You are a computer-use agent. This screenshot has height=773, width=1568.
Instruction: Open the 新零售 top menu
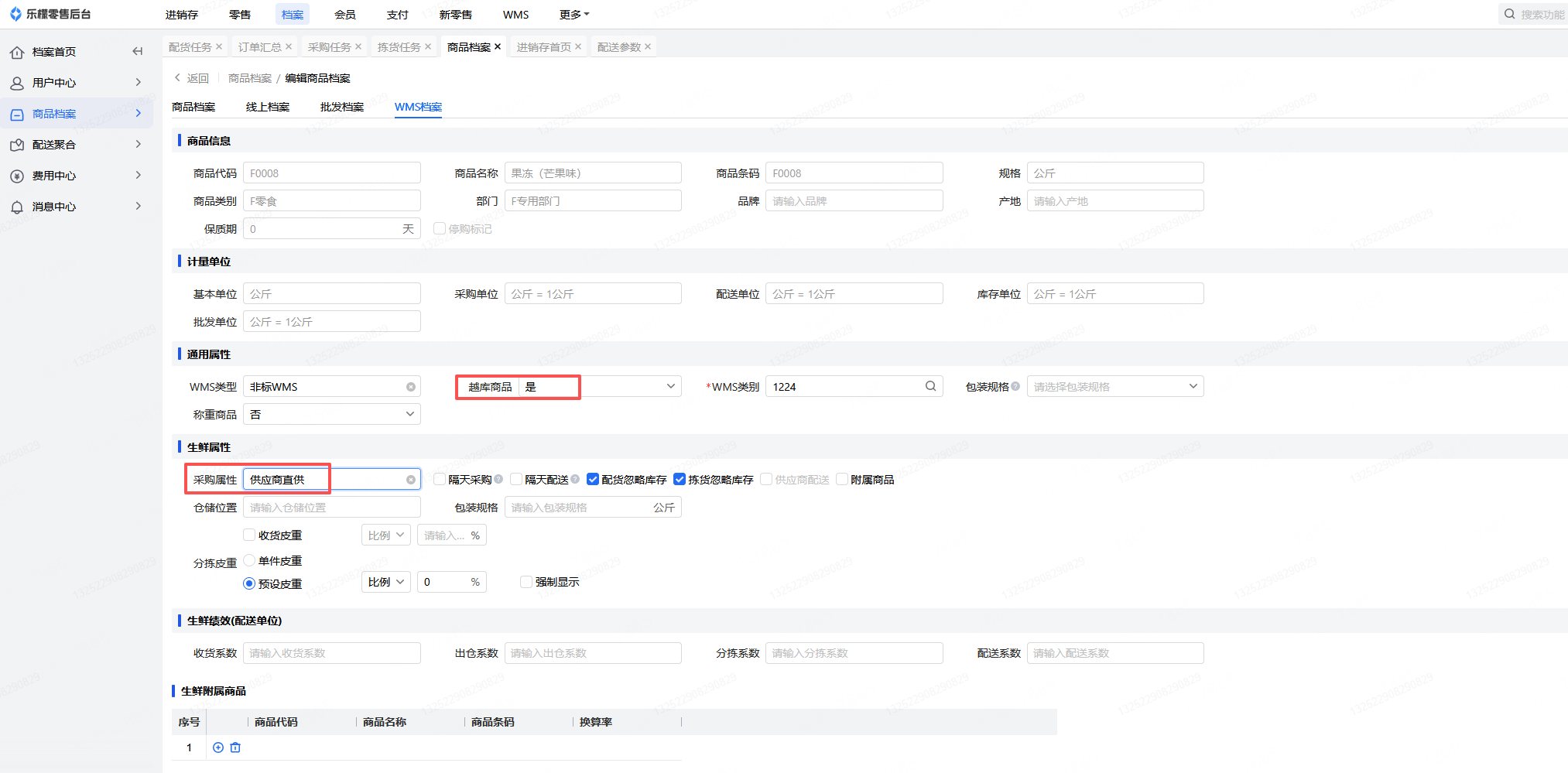click(x=456, y=14)
